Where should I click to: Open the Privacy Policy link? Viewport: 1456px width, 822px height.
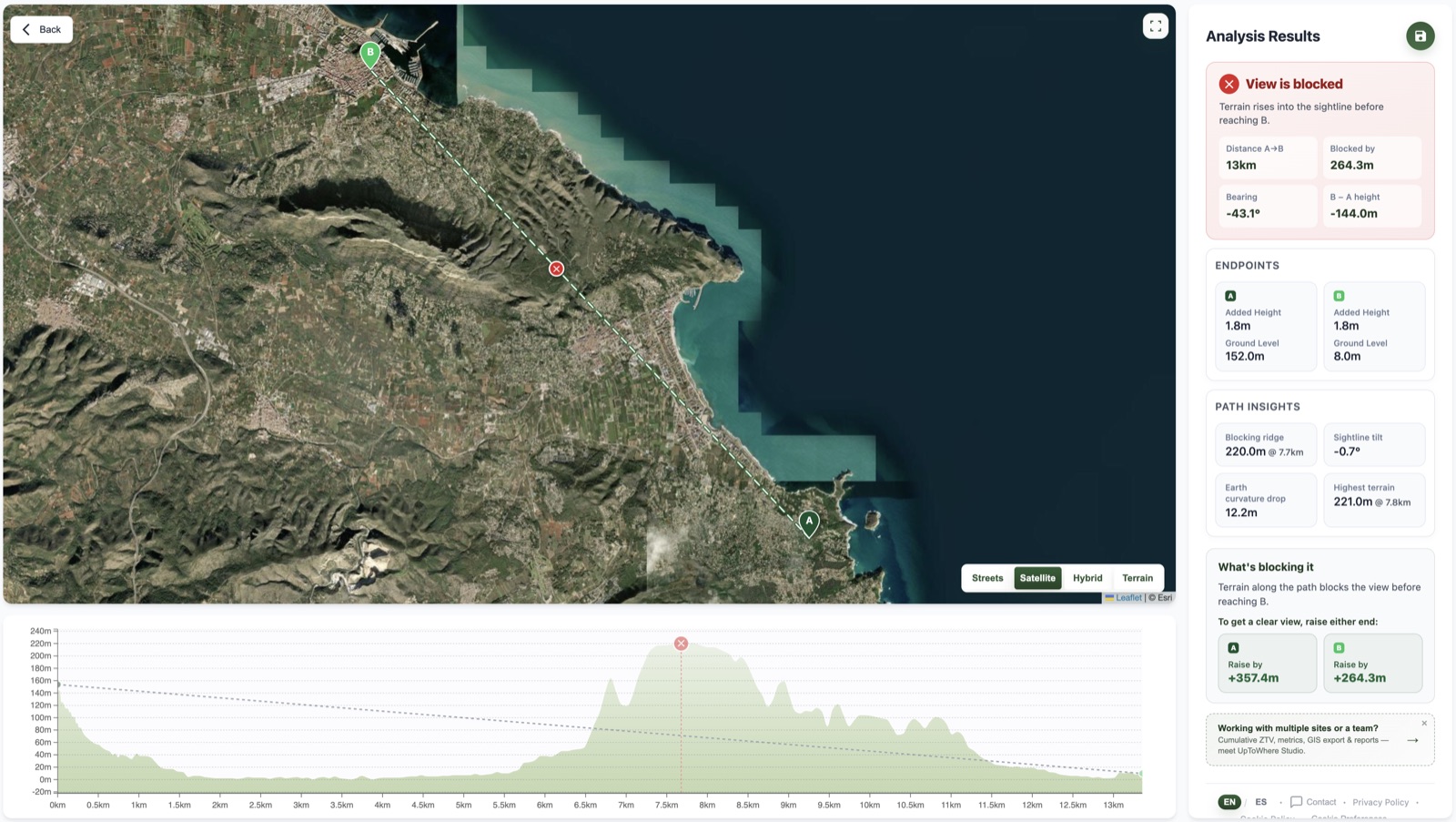[1380, 802]
